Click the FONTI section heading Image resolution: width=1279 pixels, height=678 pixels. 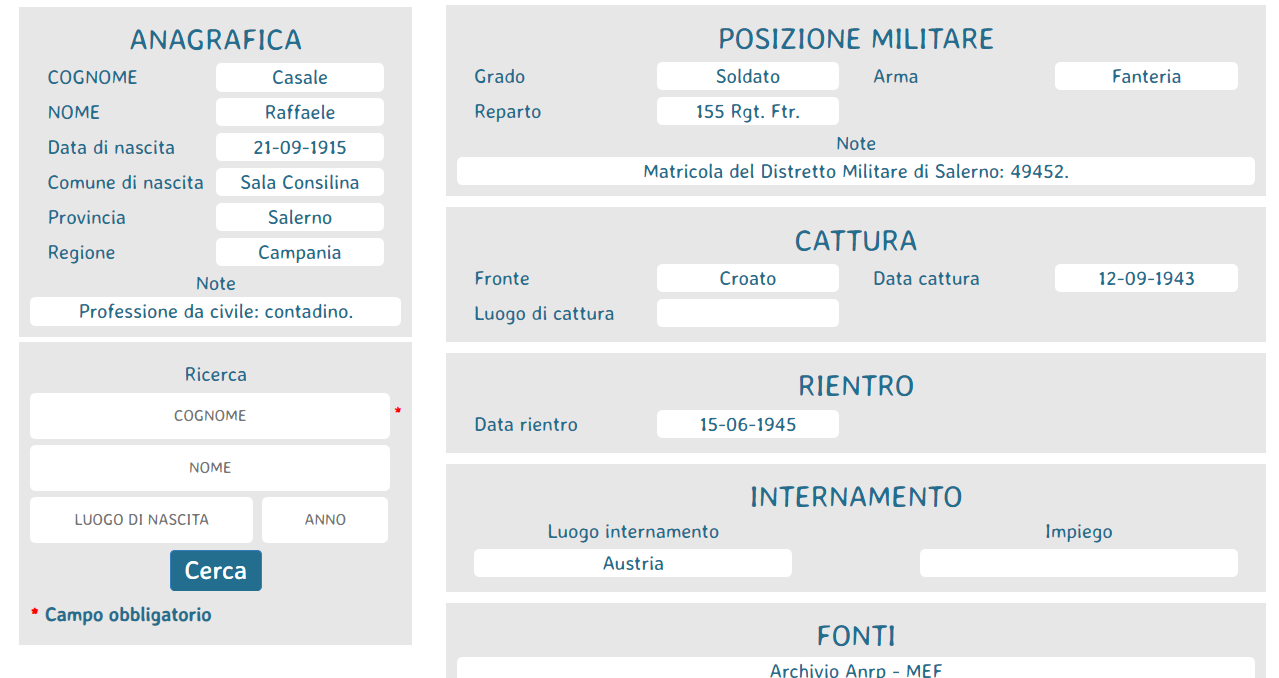[x=856, y=635]
